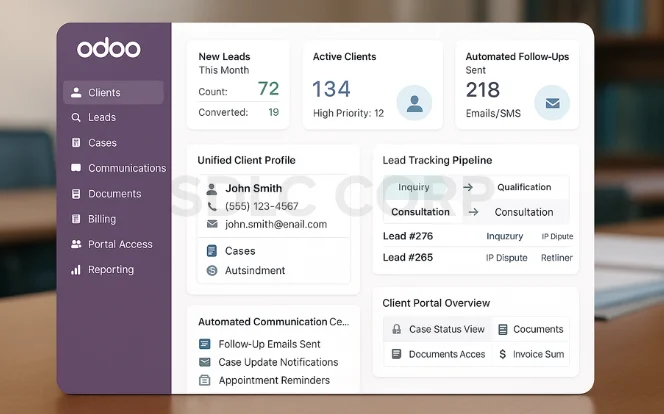Click the arrow between the Consultation stages
The image size is (664, 414).
click(473, 212)
